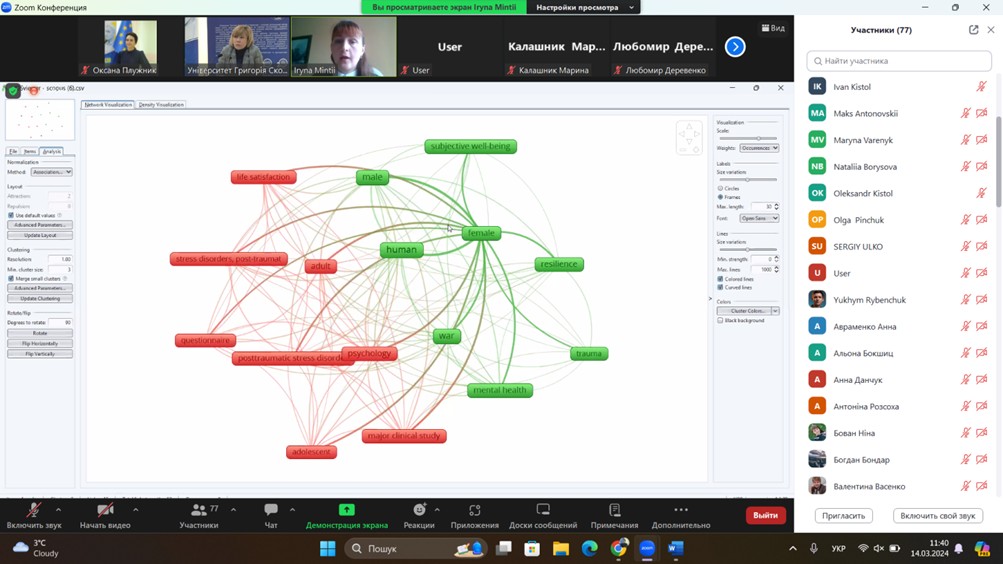Click the Notes icon in toolbar
Image resolution: width=1003 pixels, height=564 pixels.
click(615, 510)
